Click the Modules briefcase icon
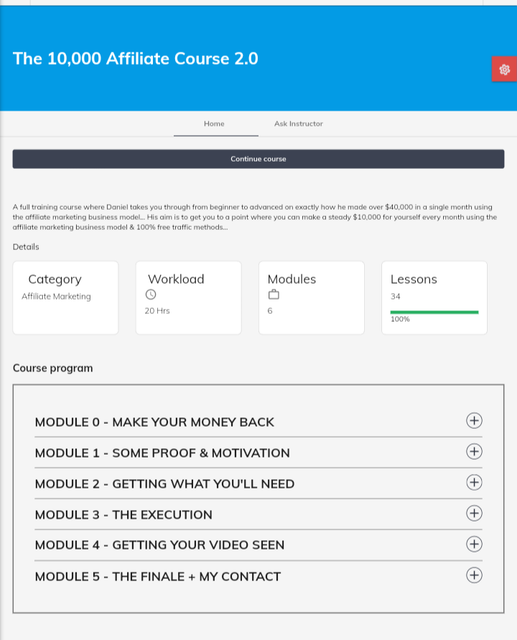This screenshot has height=640, width=517. (274, 294)
